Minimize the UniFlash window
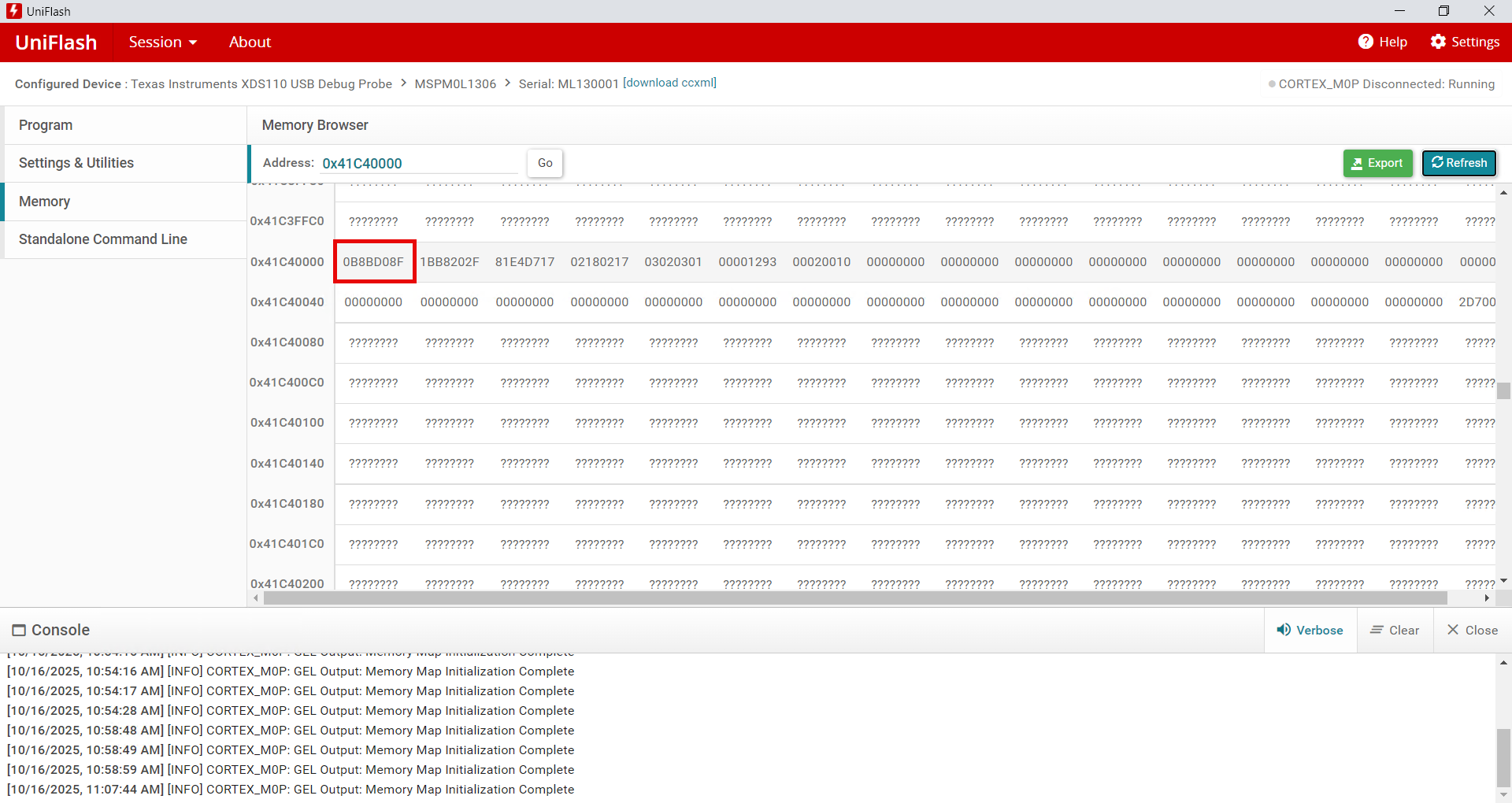Screen dimensions: 1512x803 click(x=1399, y=11)
